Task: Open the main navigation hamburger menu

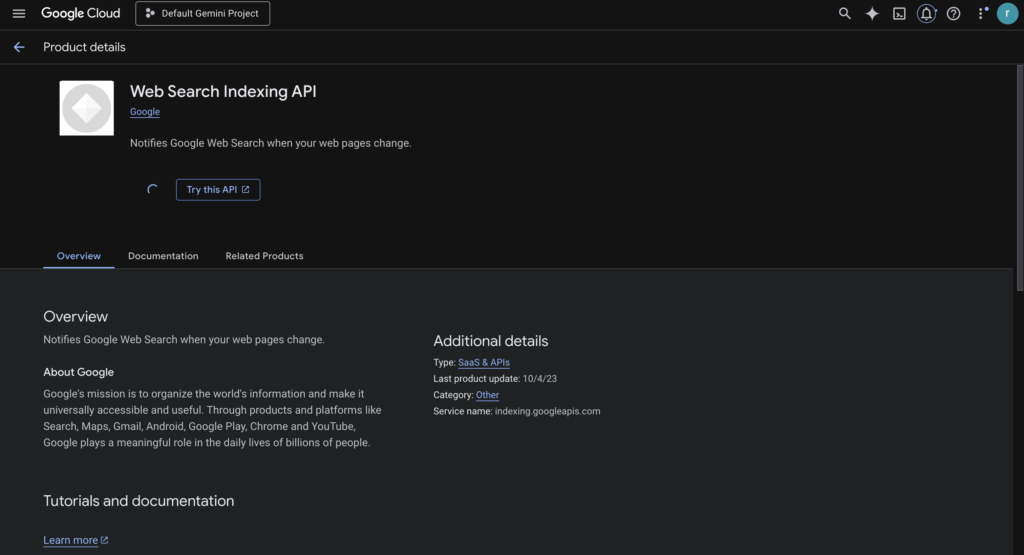Action: (x=18, y=14)
